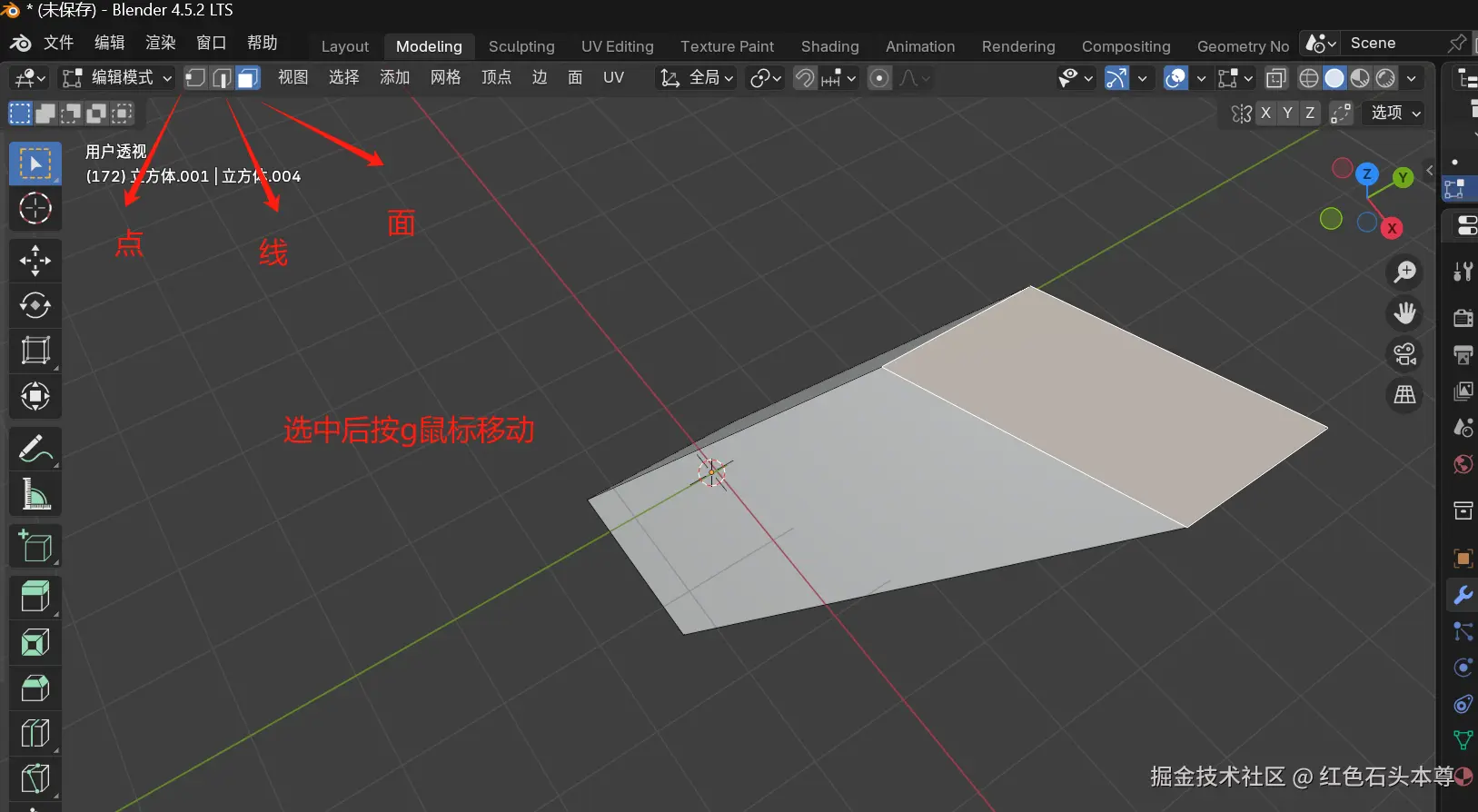1478x812 pixels.
Task: Toggle snapping magnet
Action: [805, 78]
